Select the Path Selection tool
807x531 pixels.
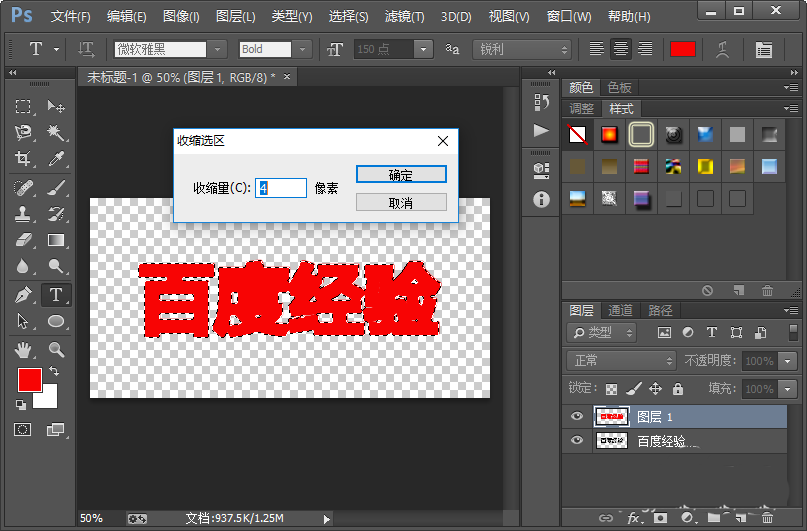pos(23,322)
